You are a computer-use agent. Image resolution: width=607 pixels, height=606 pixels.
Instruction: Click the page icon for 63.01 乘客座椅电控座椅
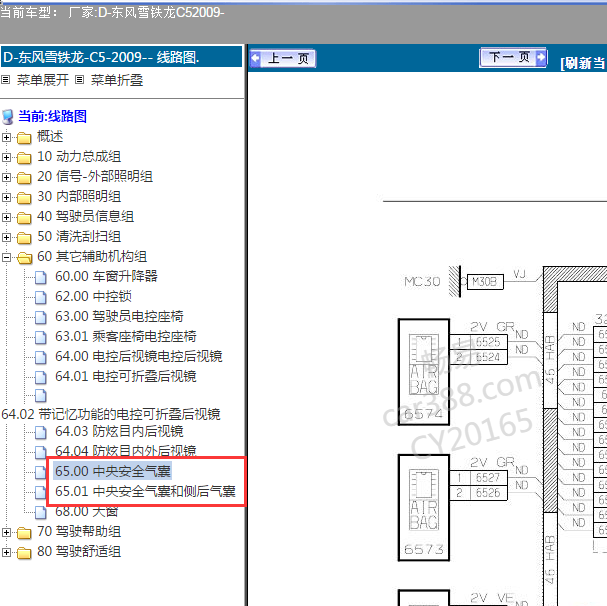coord(41,337)
